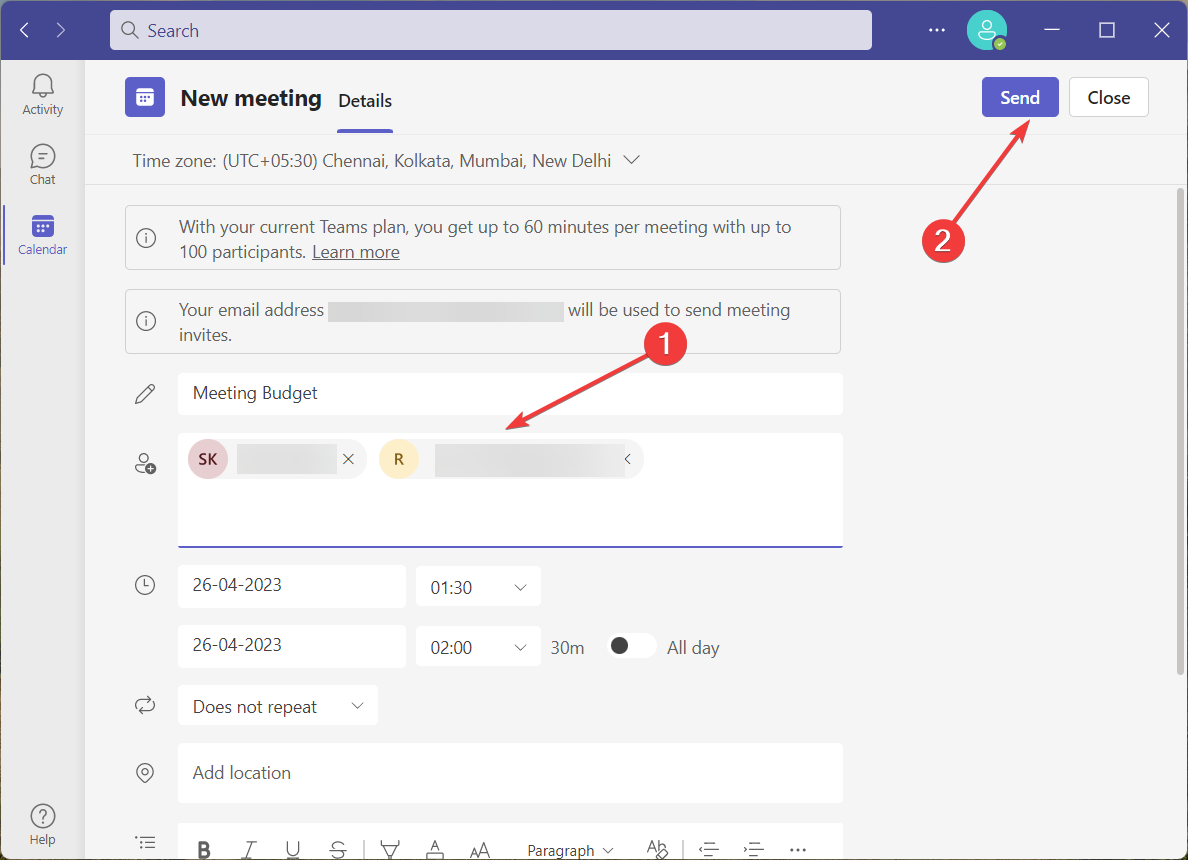The width and height of the screenshot is (1188, 860).
Task: Clear all formatting in editor toolbar
Action: tap(657, 849)
